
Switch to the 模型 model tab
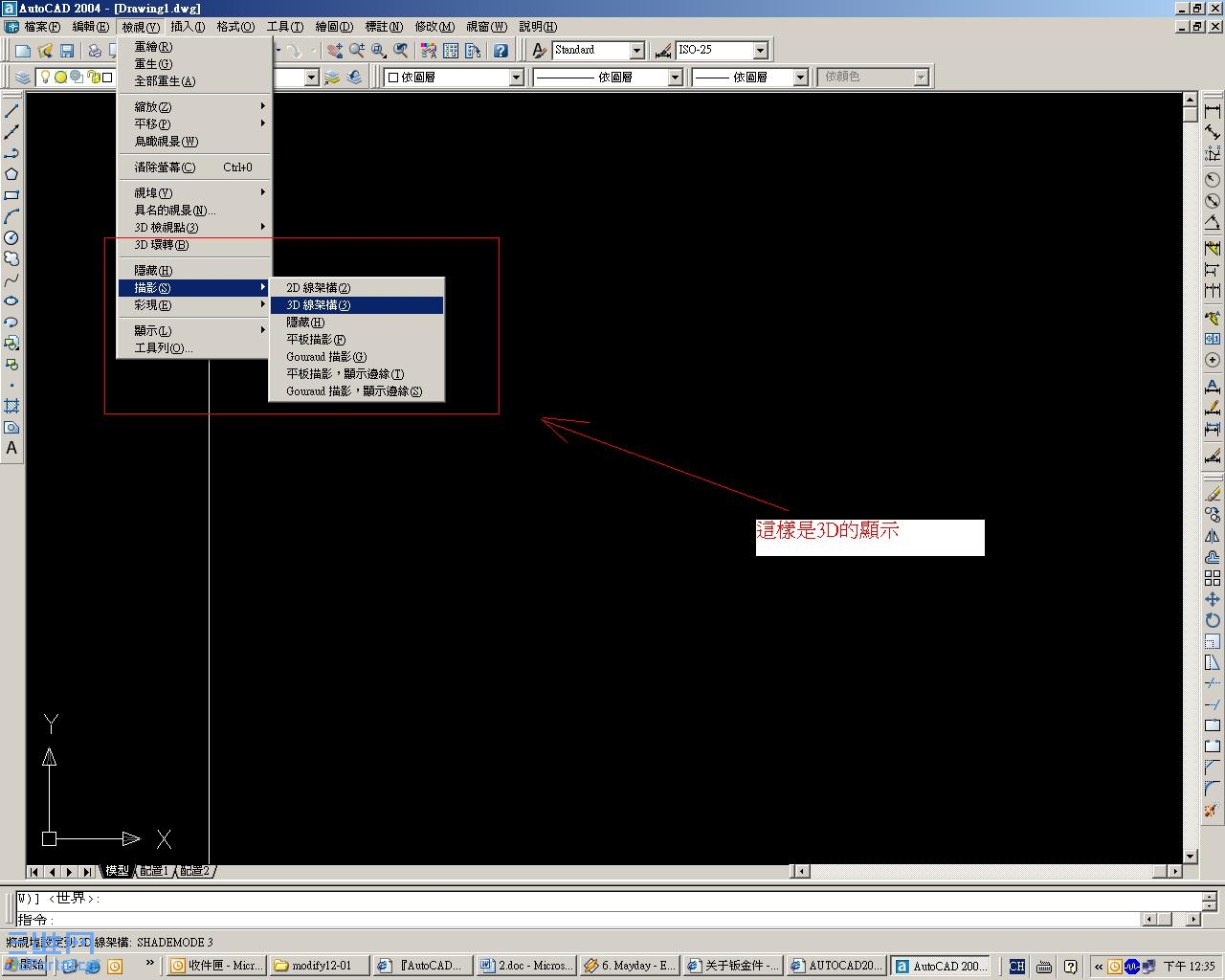click(117, 871)
